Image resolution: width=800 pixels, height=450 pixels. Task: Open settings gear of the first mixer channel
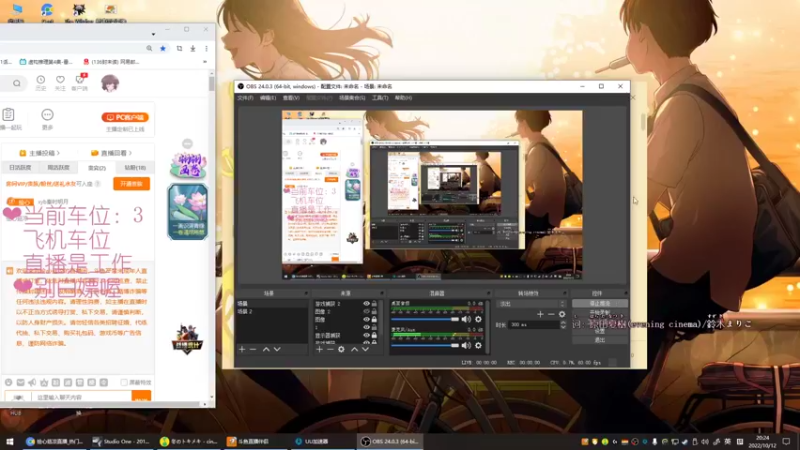click(x=478, y=319)
